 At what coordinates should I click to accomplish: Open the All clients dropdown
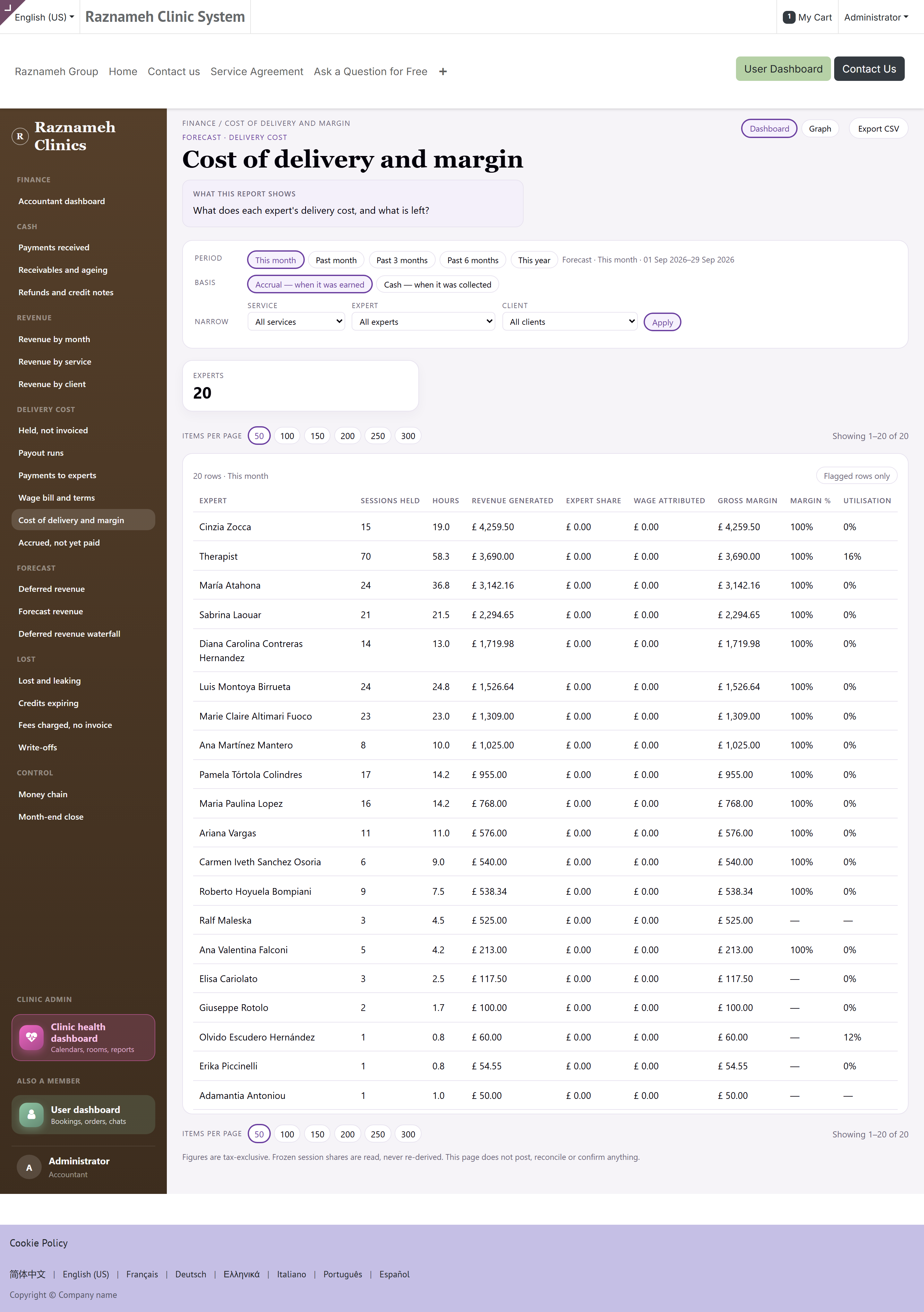click(569, 322)
